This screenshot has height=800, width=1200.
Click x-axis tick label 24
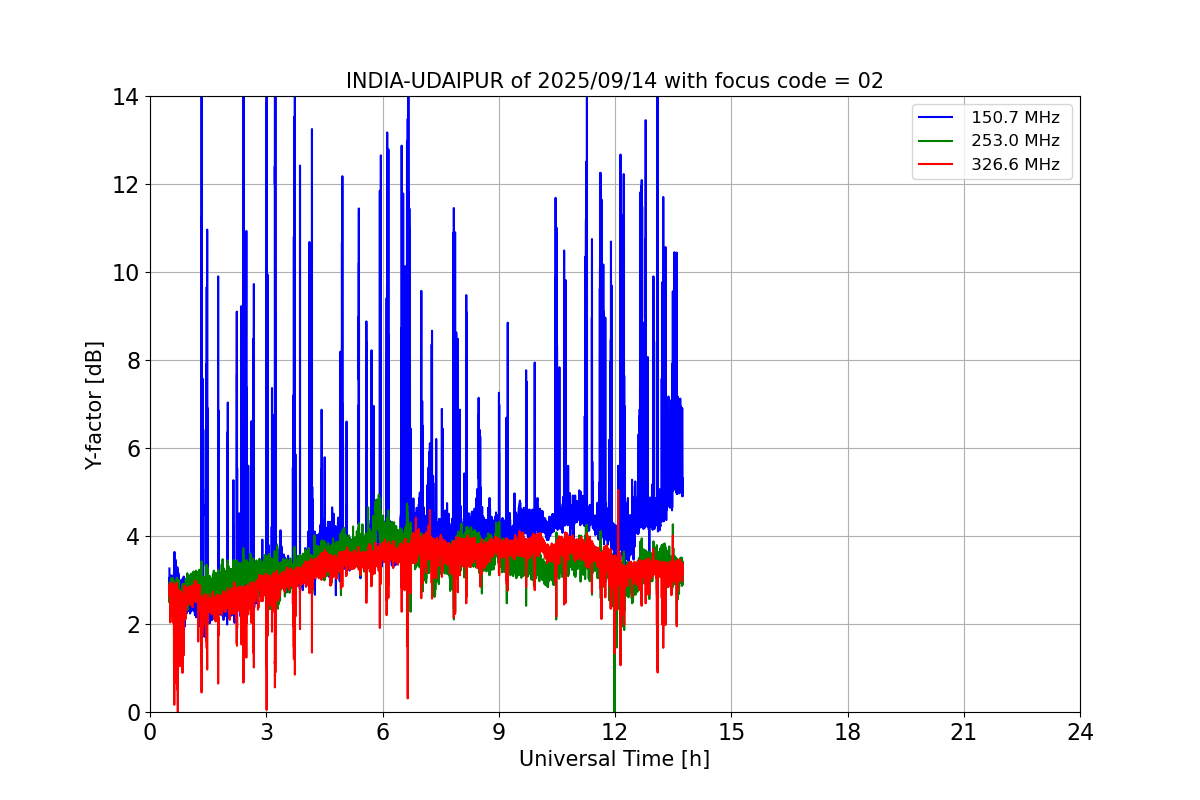point(1080,732)
